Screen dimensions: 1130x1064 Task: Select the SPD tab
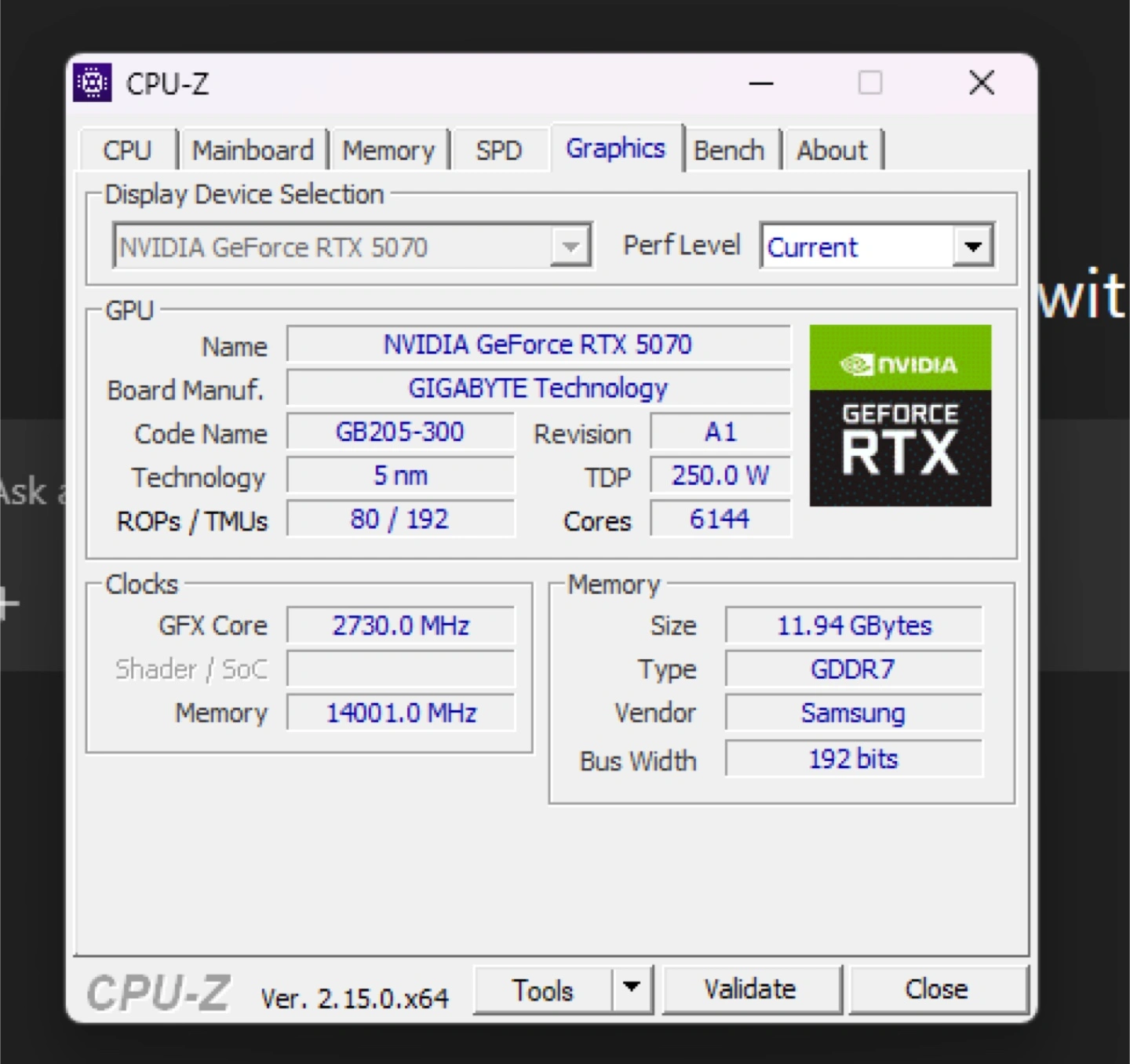coord(498,150)
